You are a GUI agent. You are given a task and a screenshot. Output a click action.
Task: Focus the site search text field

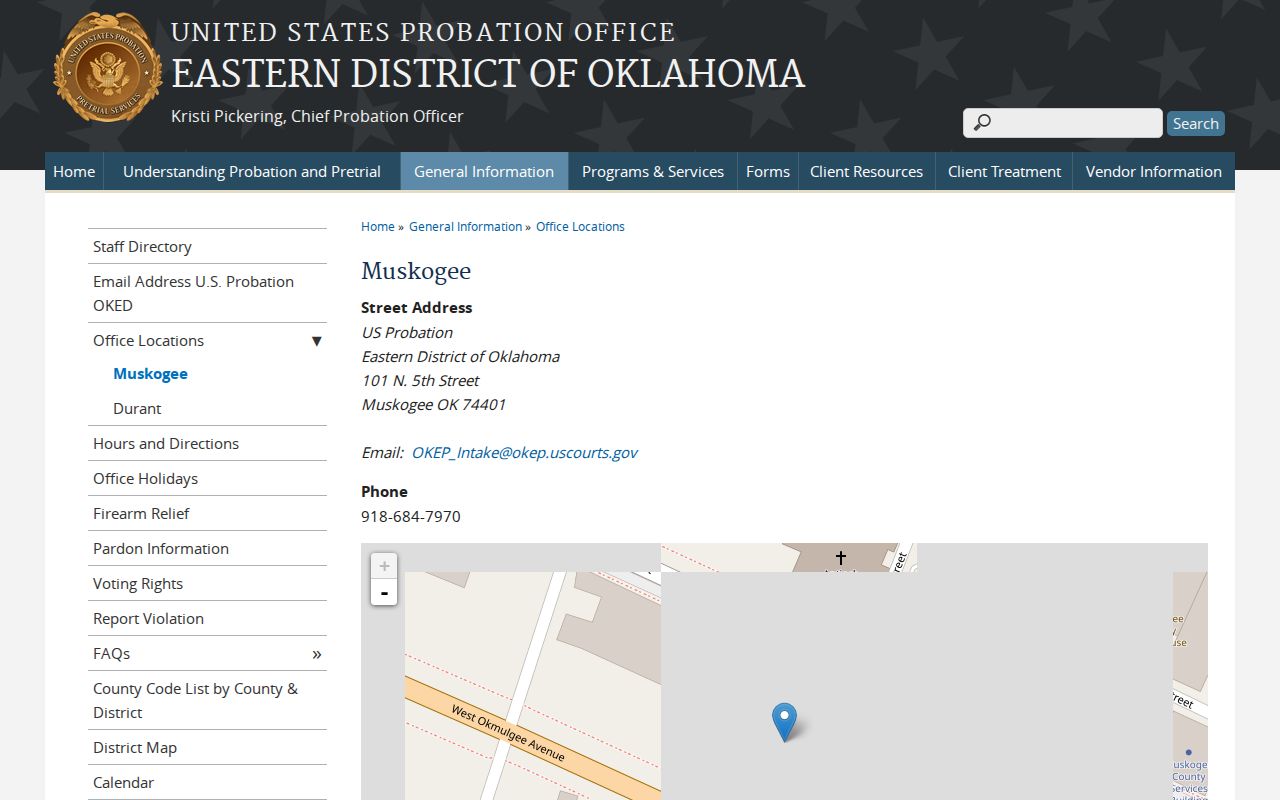pyautogui.click(x=1063, y=123)
